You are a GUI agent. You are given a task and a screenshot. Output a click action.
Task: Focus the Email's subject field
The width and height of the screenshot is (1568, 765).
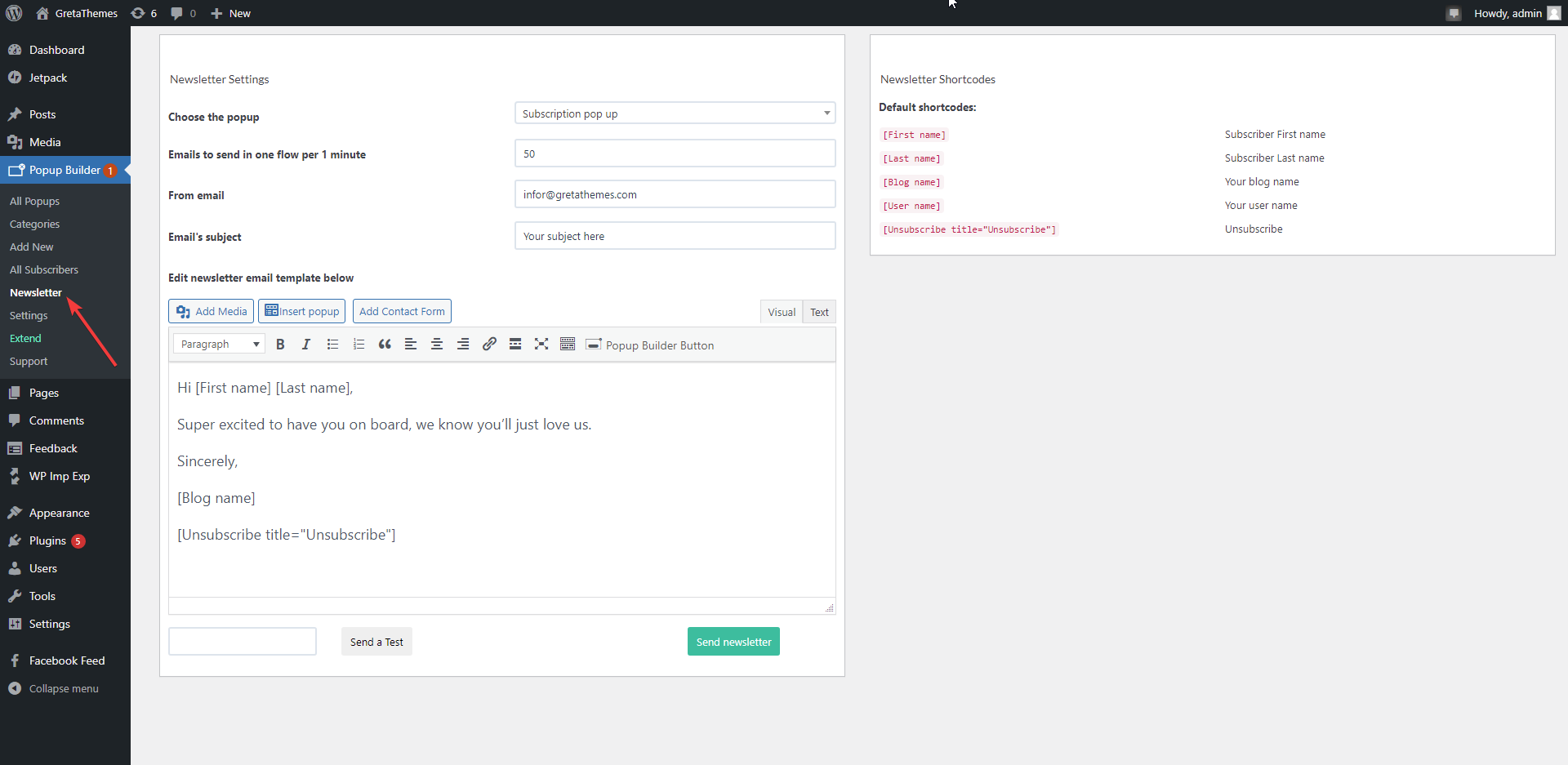click(675, 236)
